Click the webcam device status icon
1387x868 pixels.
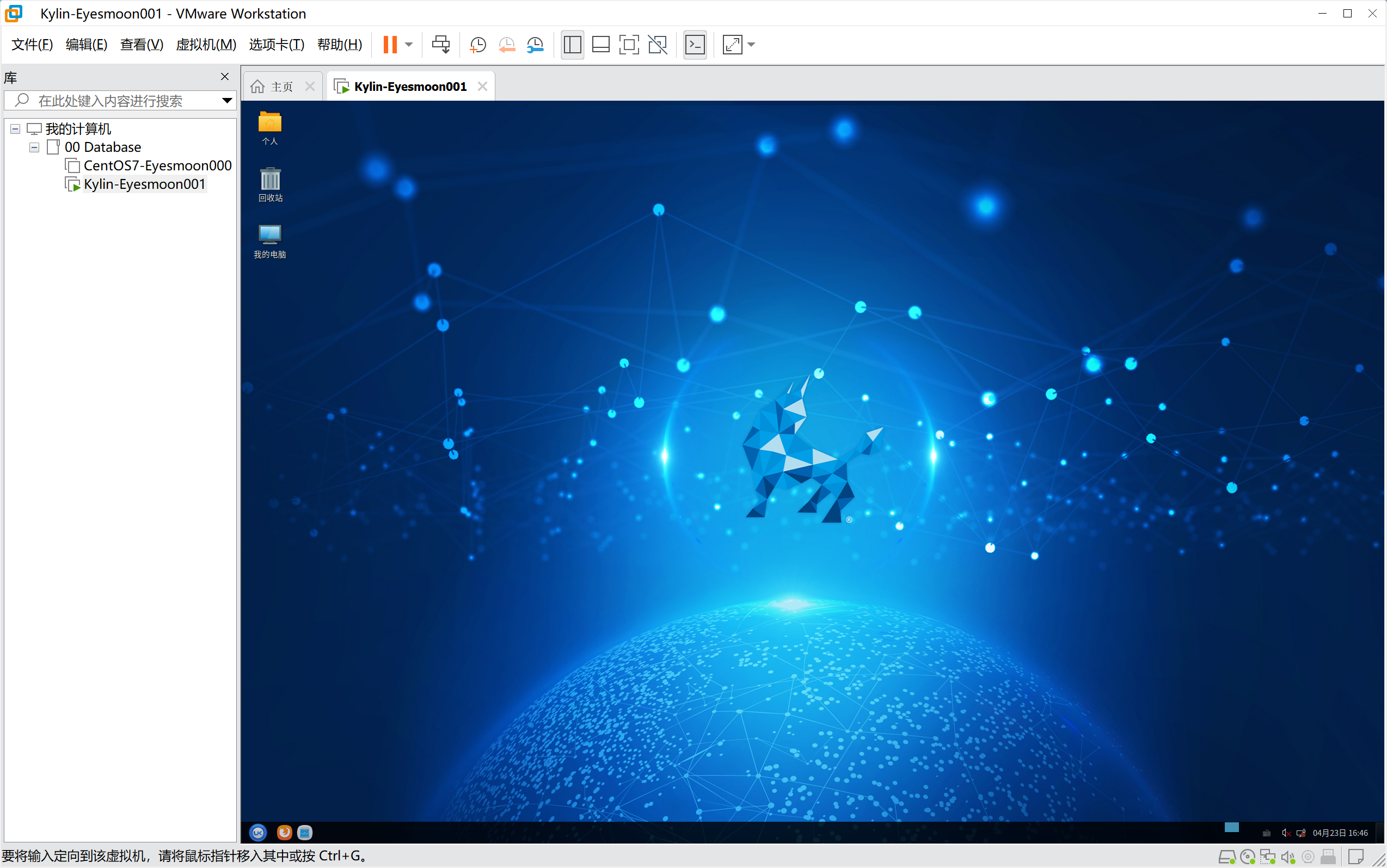click(1308, 858)
